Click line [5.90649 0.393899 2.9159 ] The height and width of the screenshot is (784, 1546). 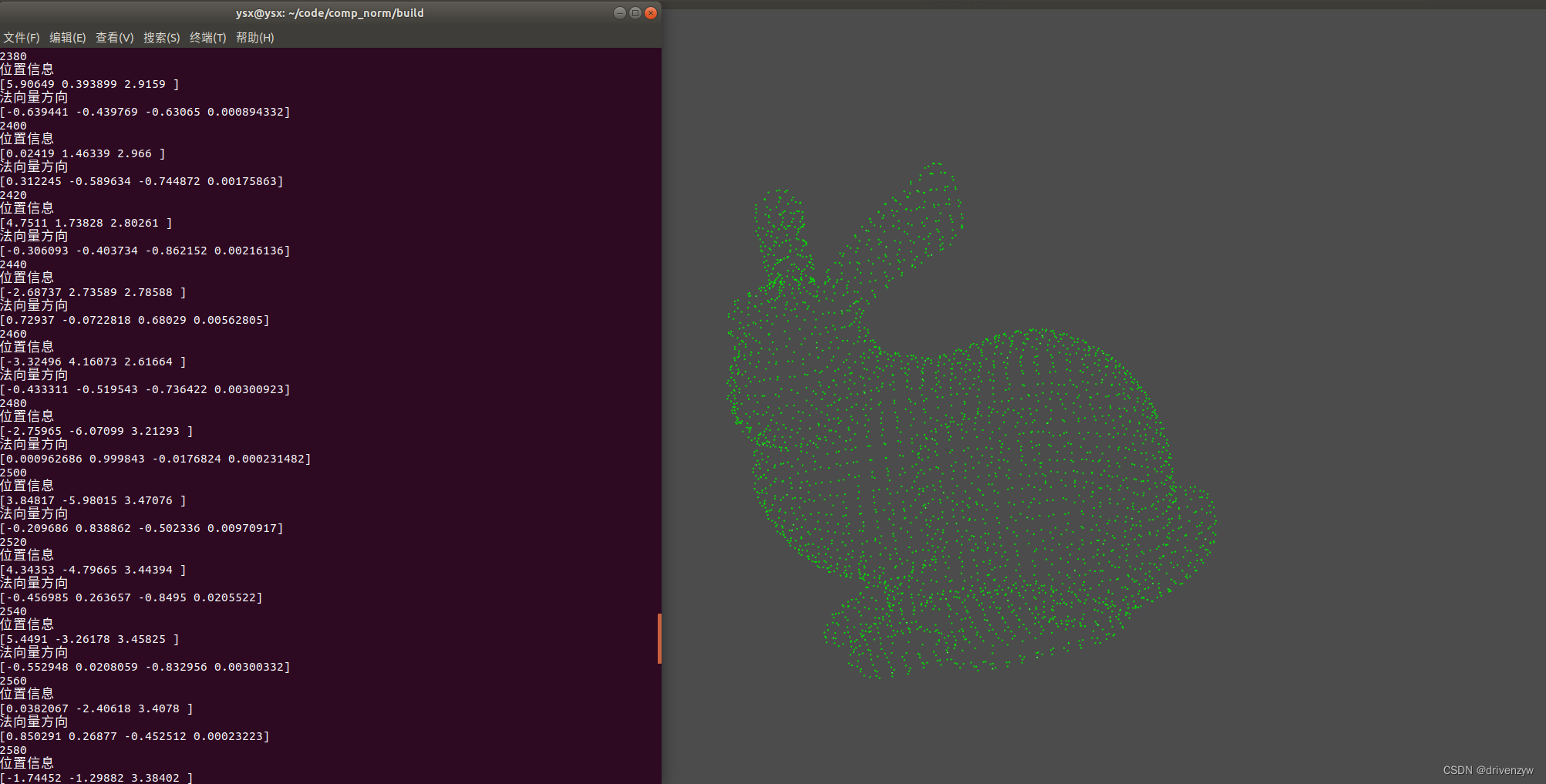tap(89, 84)
